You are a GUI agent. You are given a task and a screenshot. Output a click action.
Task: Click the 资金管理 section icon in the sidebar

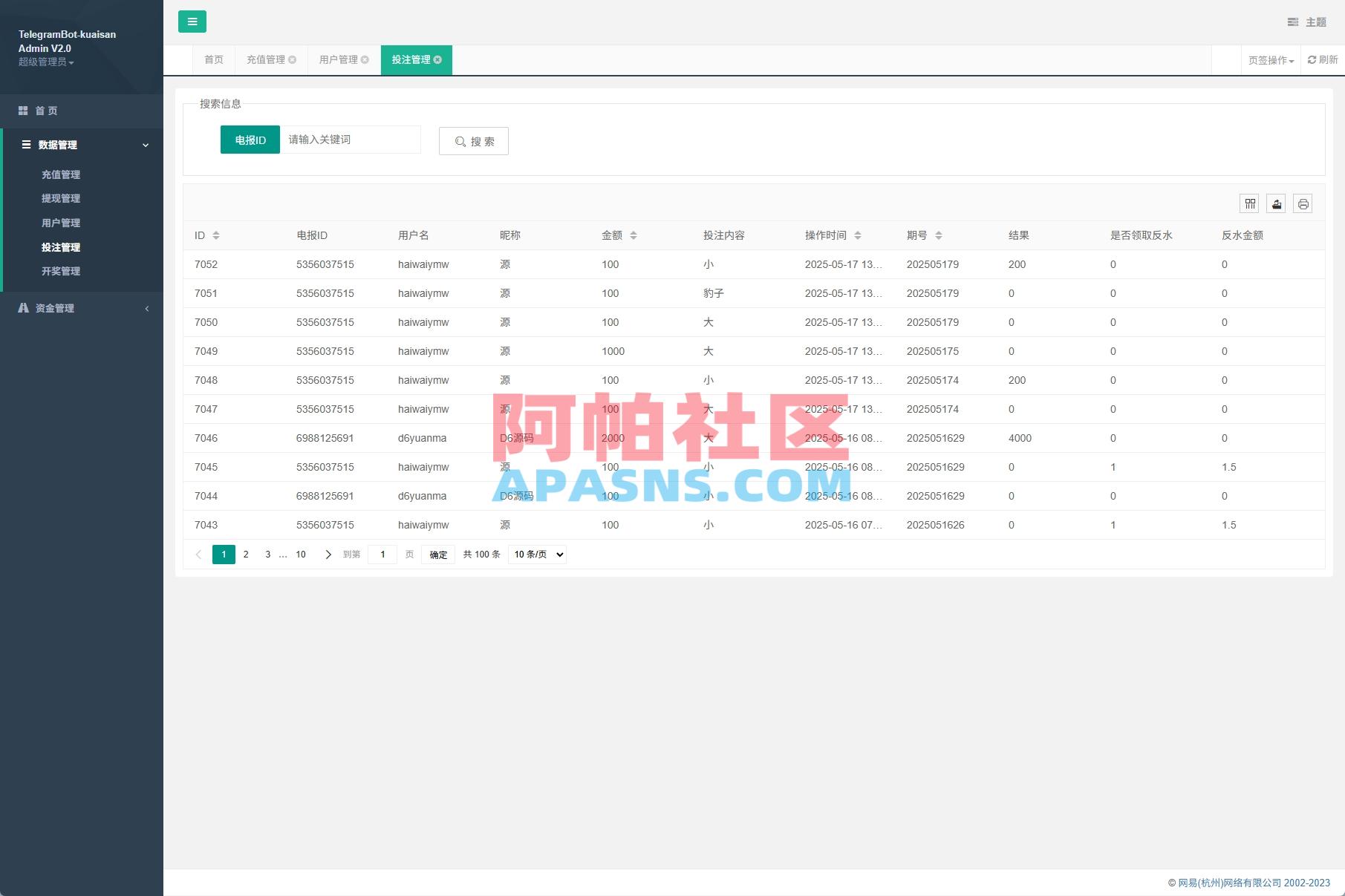[x=22, y=307]
